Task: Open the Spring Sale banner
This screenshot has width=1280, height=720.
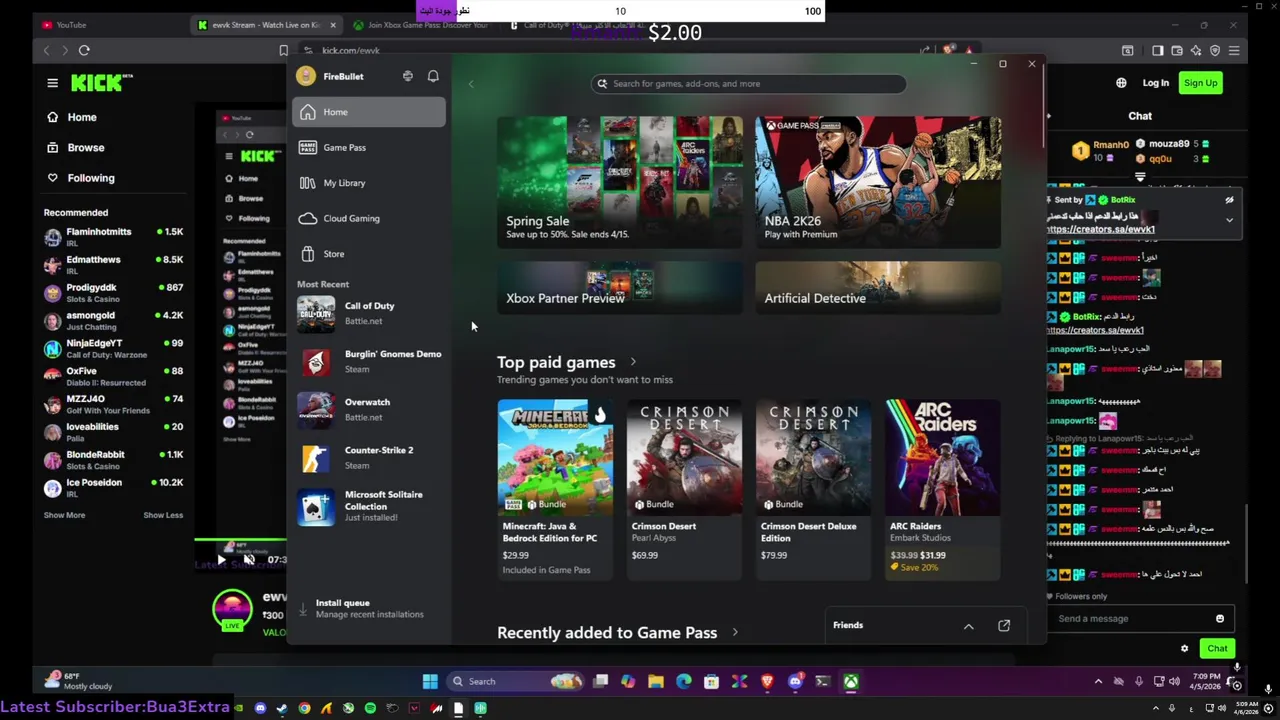Action: tap(620, 182)
